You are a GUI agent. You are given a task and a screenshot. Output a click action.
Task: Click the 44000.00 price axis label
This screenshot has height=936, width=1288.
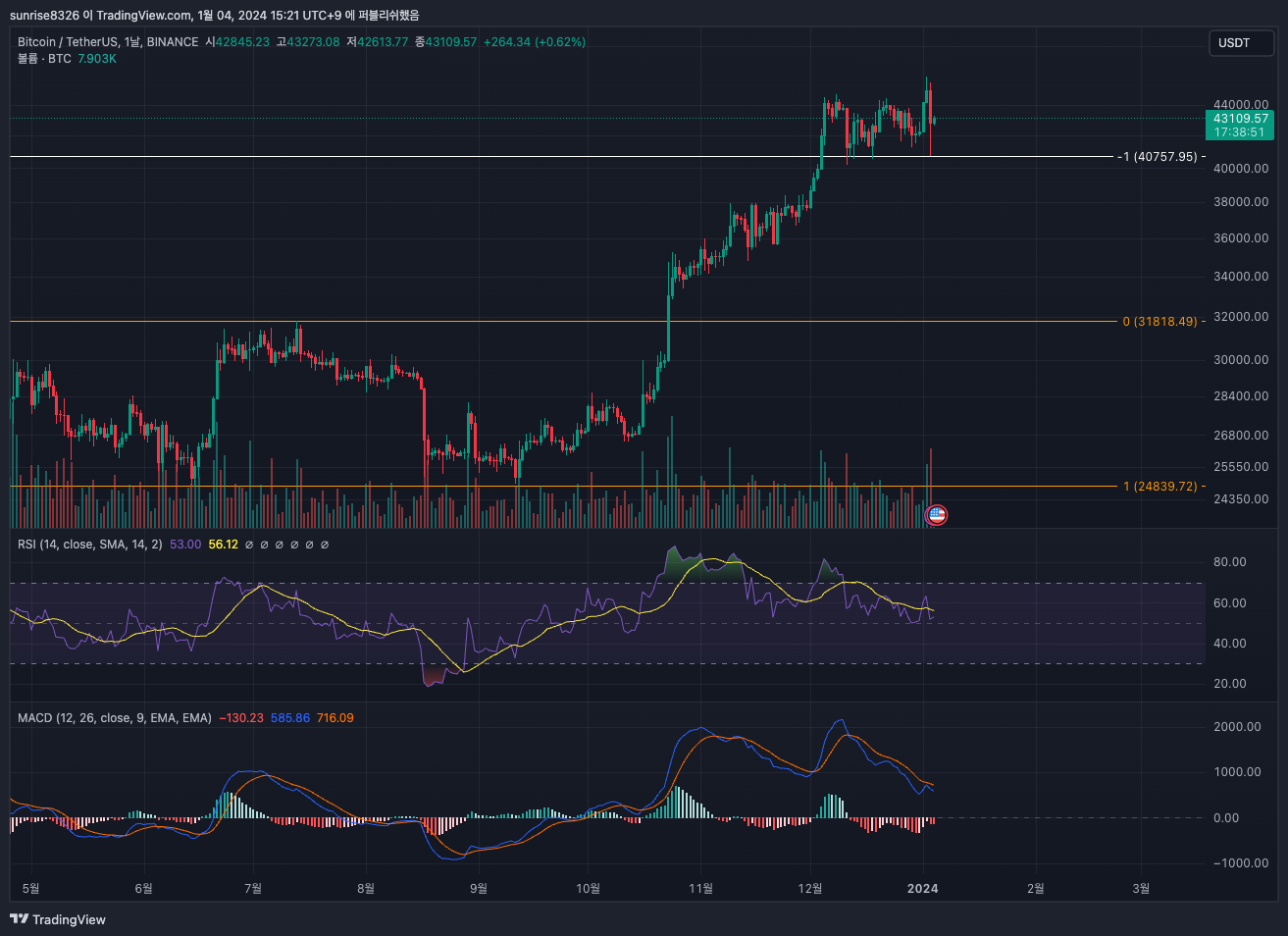tap(1241, 104)
